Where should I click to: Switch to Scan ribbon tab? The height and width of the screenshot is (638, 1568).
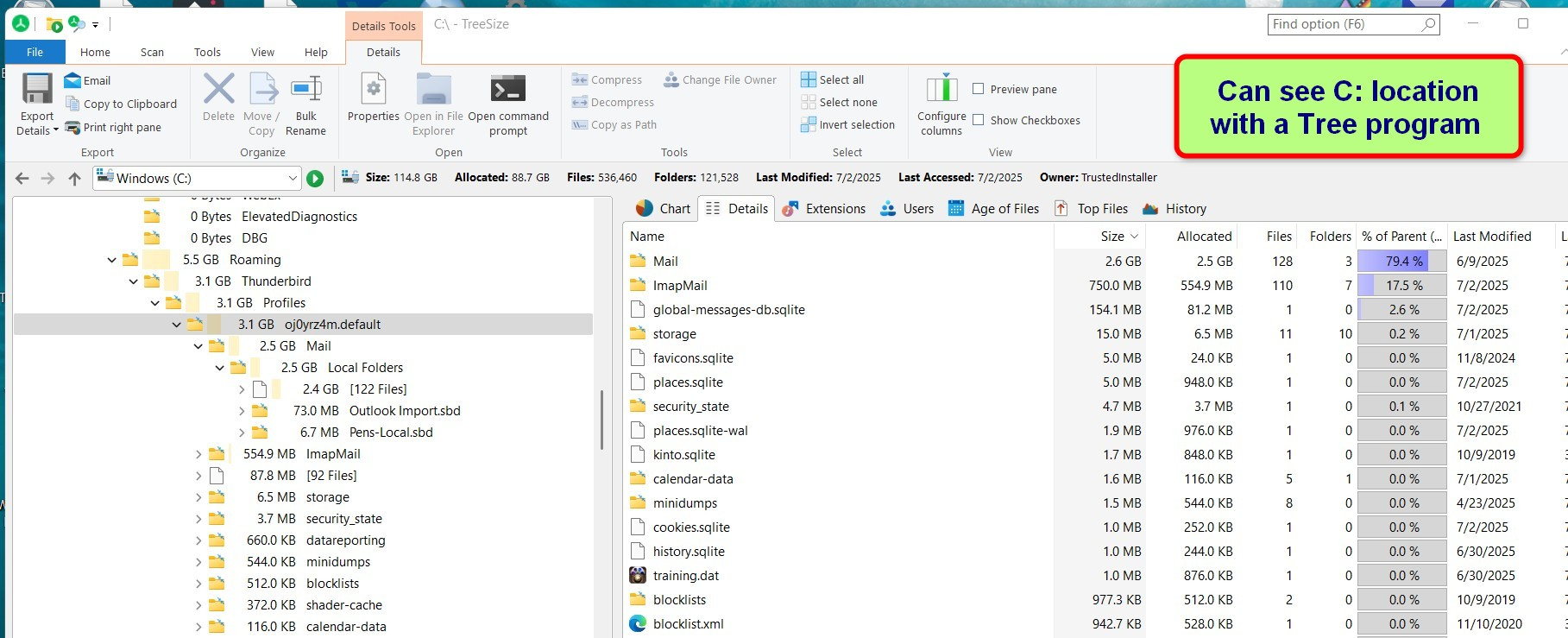click(152, 52)
